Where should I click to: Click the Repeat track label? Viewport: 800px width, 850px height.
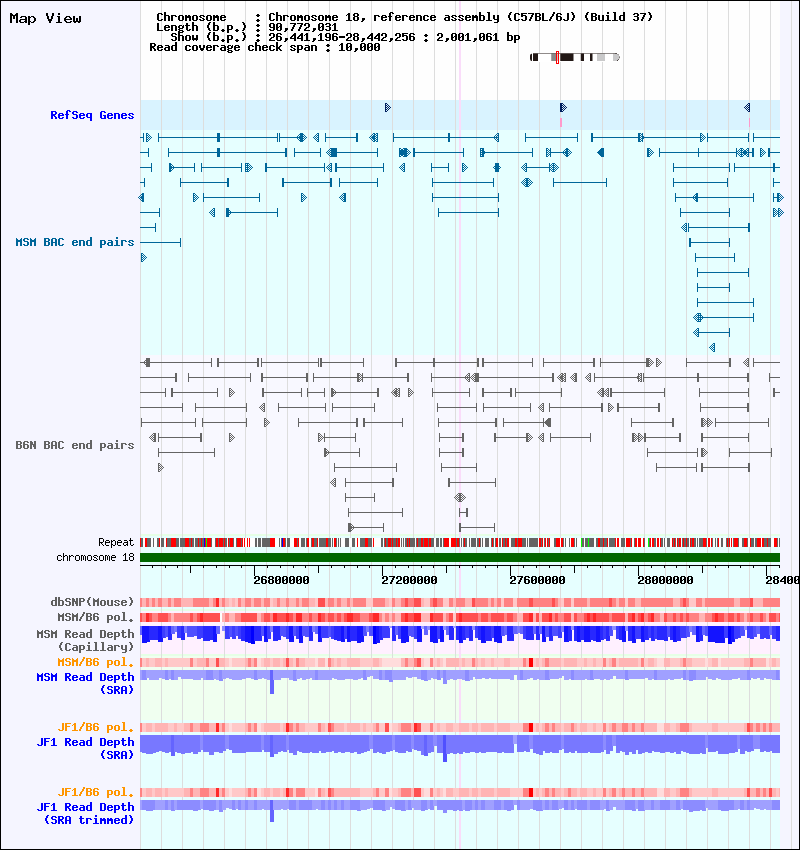click(116, 542)
